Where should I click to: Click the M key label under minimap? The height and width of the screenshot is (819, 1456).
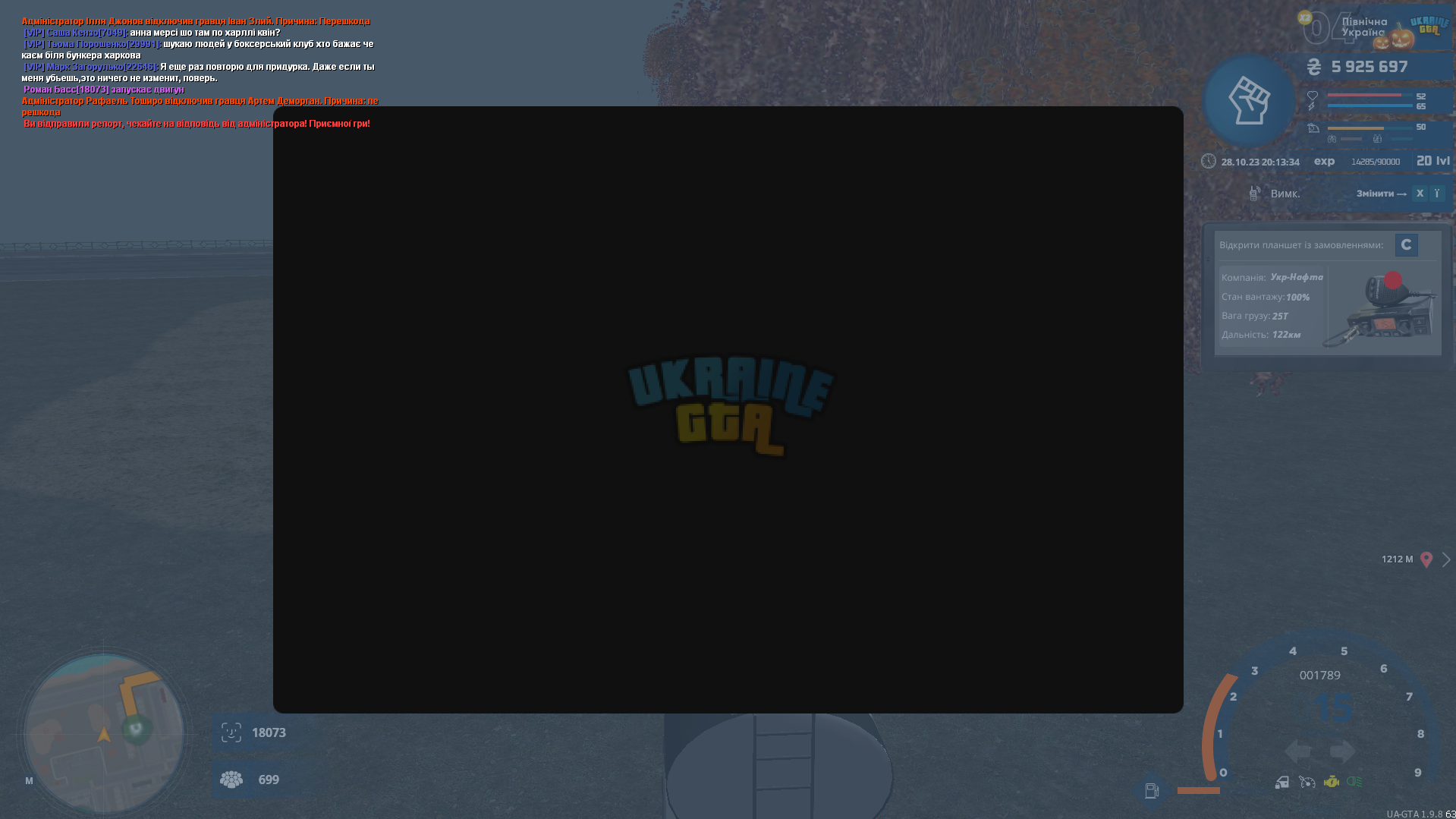point(29,781)
